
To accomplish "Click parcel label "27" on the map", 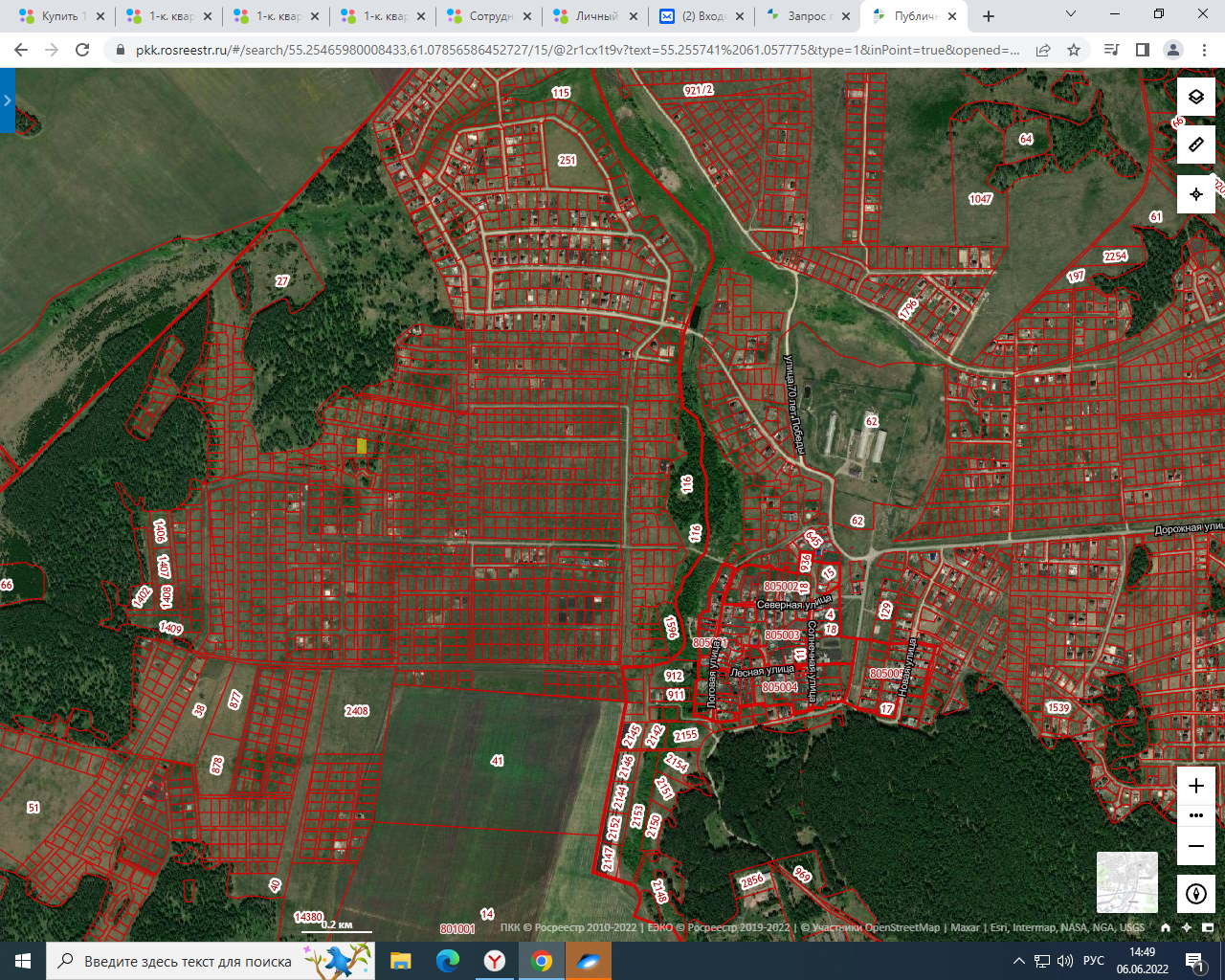I will tap(282, 281).
